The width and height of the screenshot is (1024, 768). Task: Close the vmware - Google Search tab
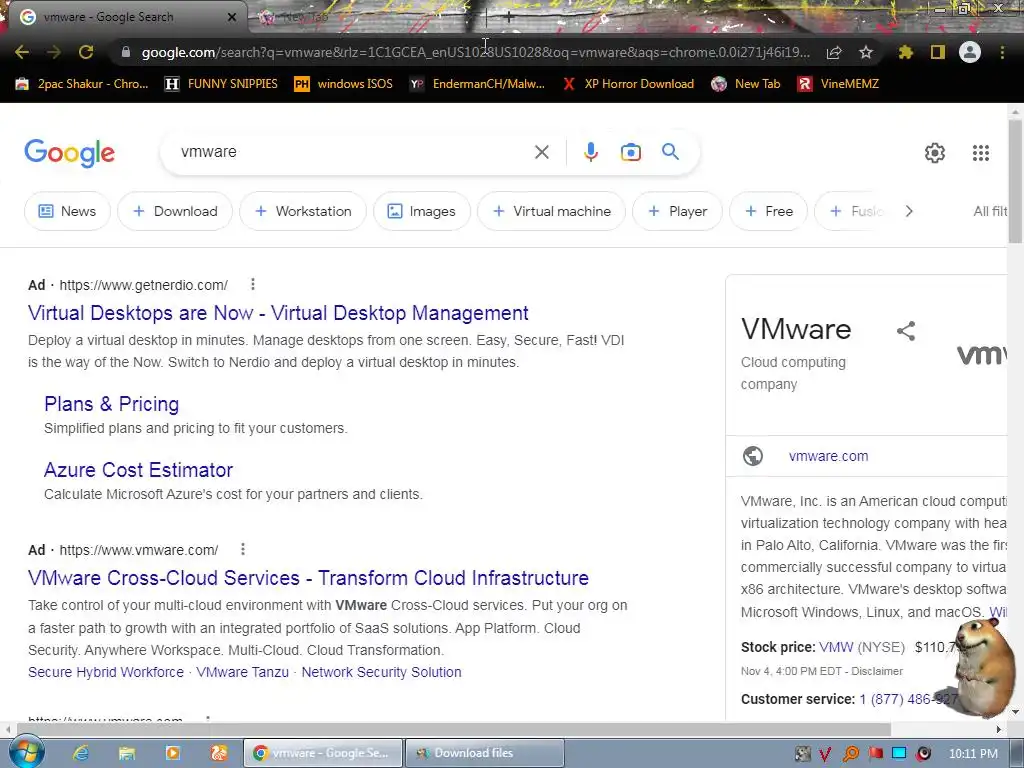(232, 17)
